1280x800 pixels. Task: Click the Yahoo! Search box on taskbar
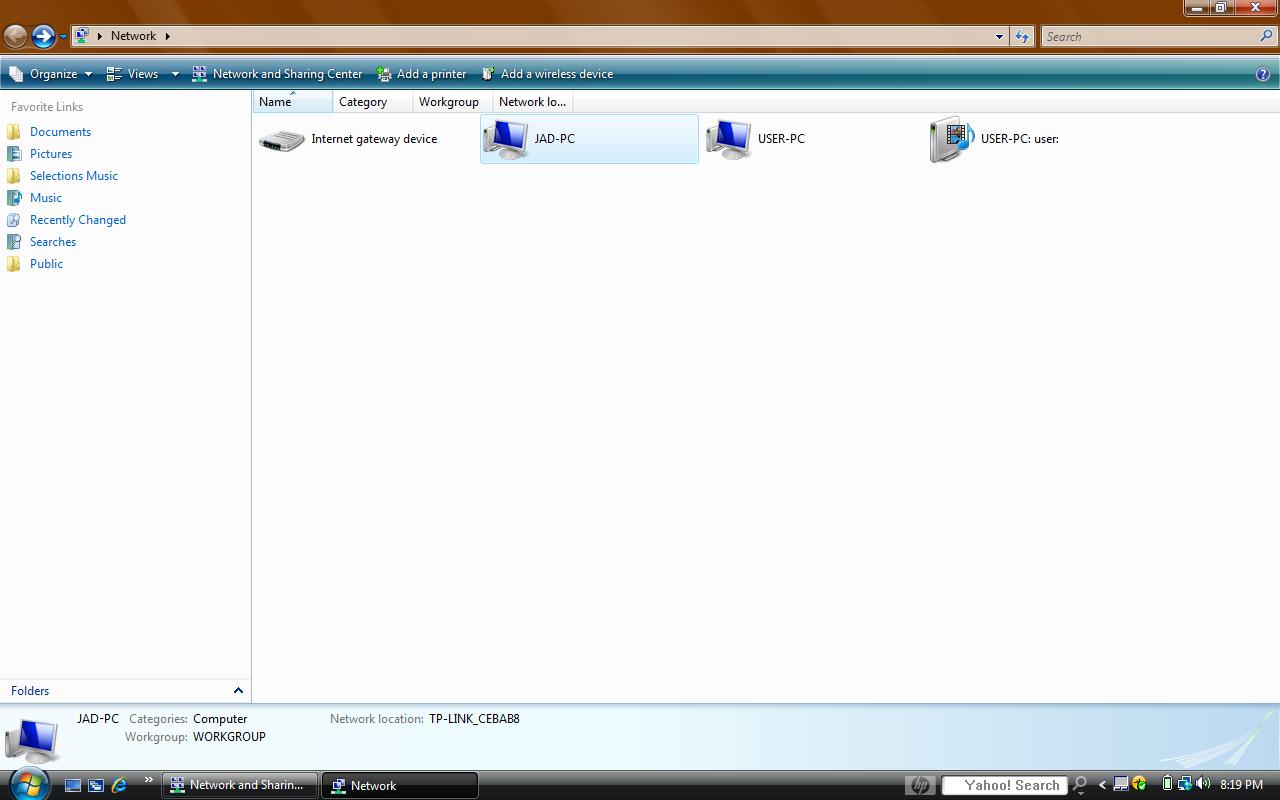click(x=1005, y=786)
